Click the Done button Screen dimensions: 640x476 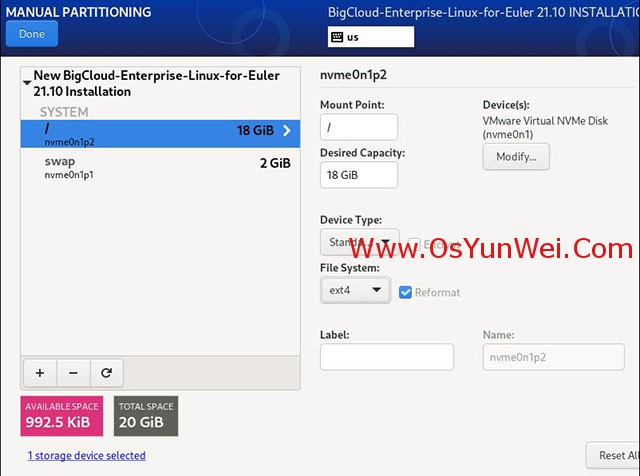click(32, 34)
